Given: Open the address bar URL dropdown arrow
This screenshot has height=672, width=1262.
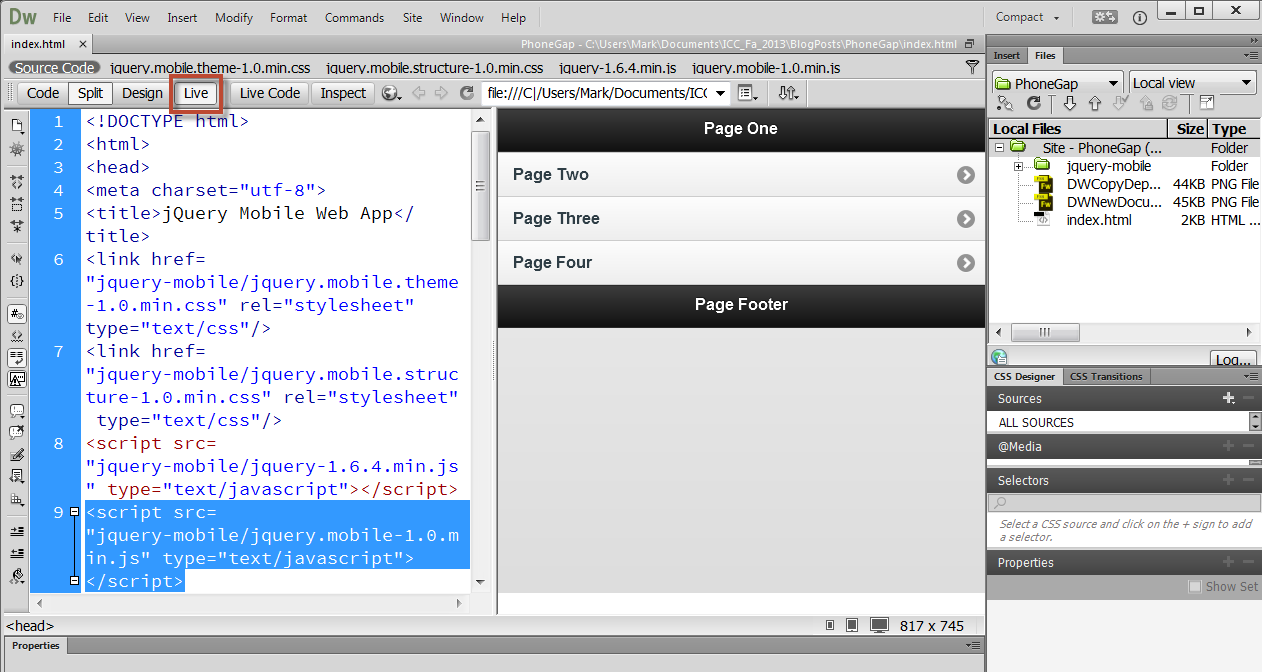Looking at the screenshot, I should [721, 93].
